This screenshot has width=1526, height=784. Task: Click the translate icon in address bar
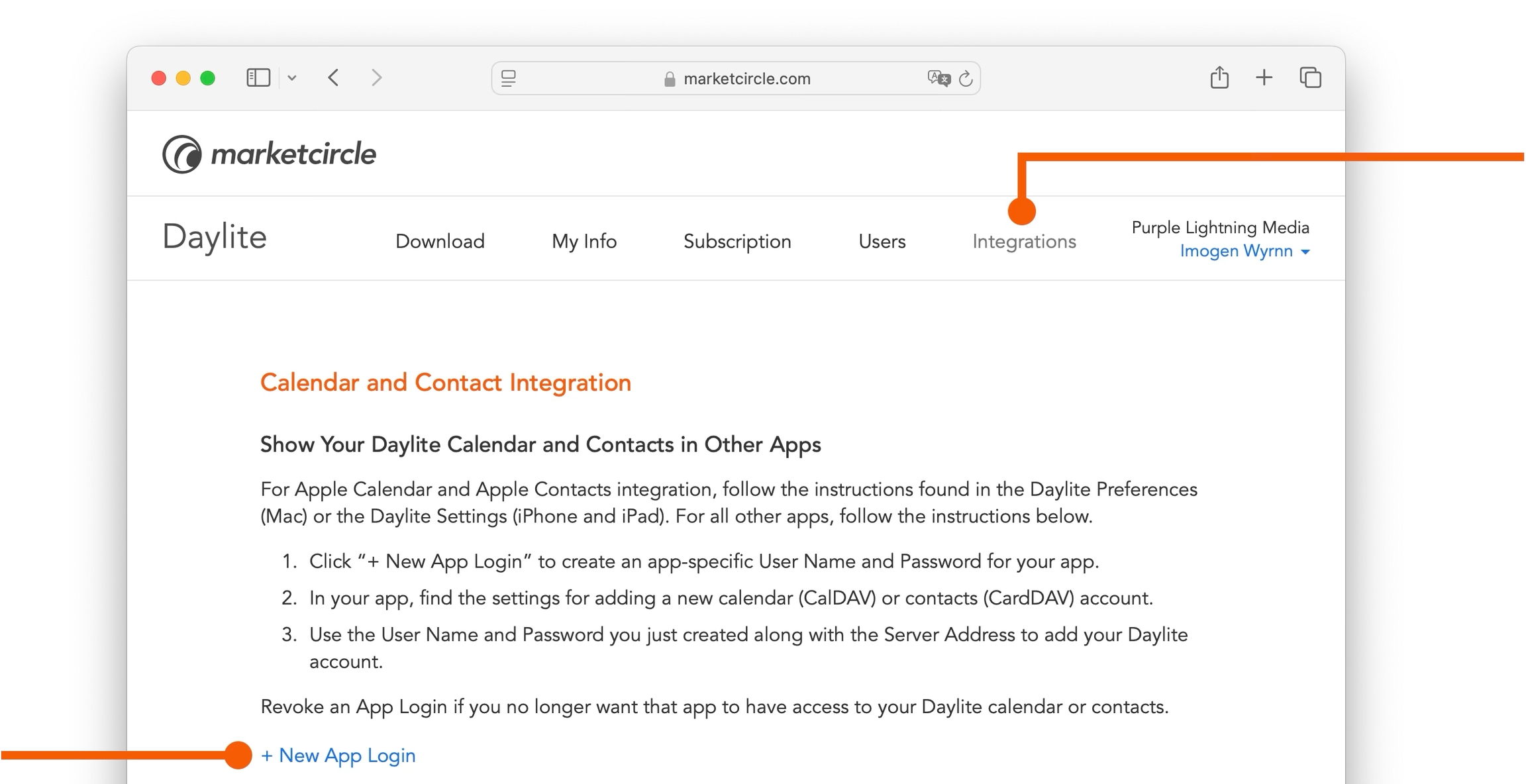coord(939,79)
